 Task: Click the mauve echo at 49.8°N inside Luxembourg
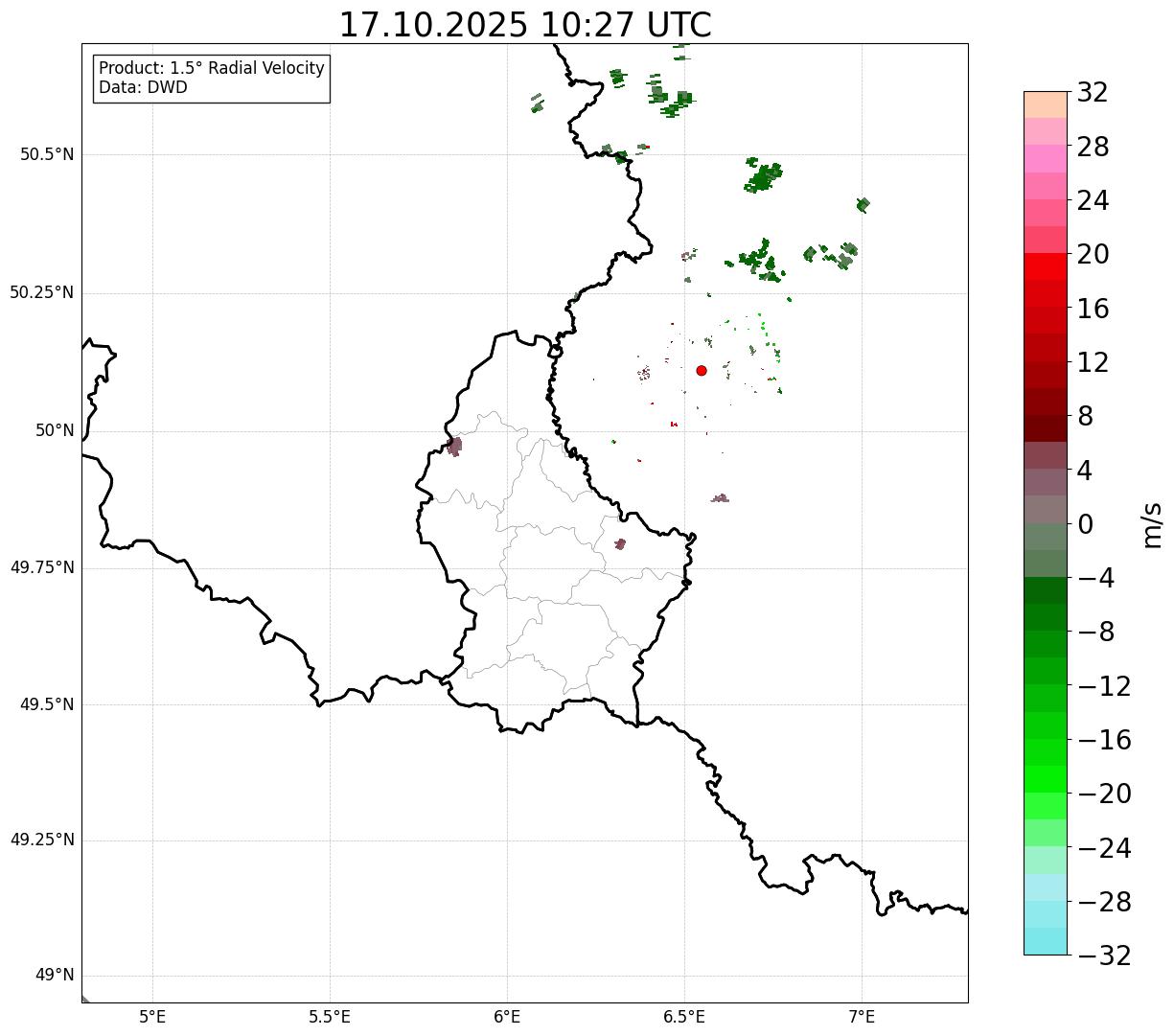point(620,544)
